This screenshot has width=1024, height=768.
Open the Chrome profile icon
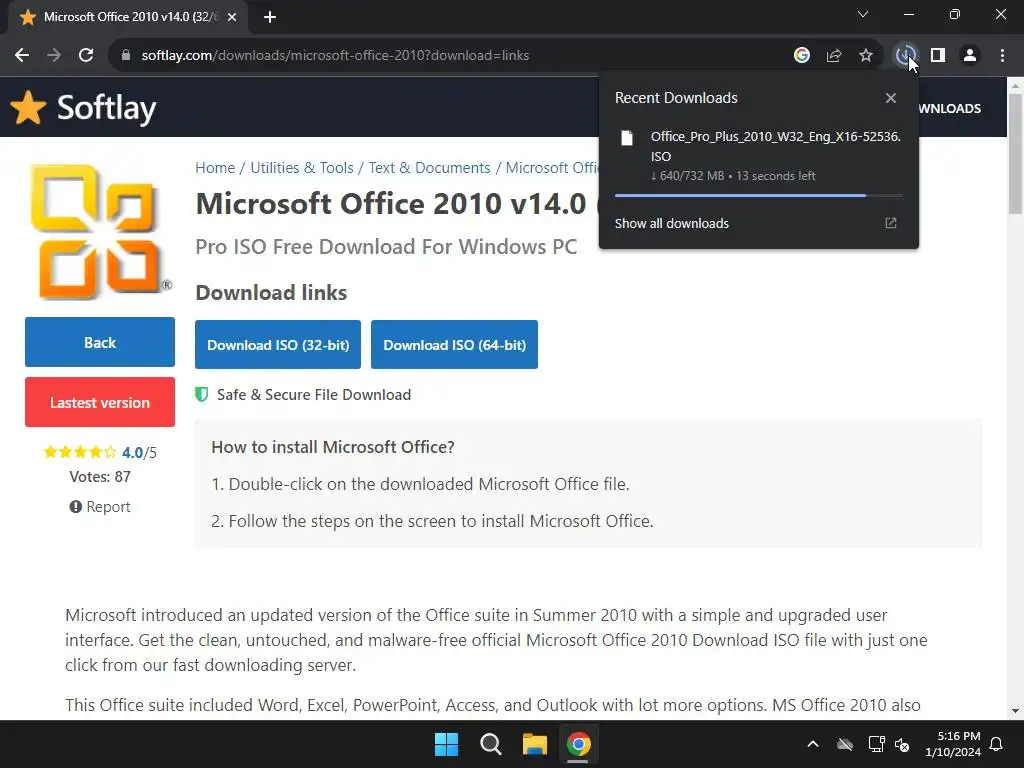click(x=970, y=56)
